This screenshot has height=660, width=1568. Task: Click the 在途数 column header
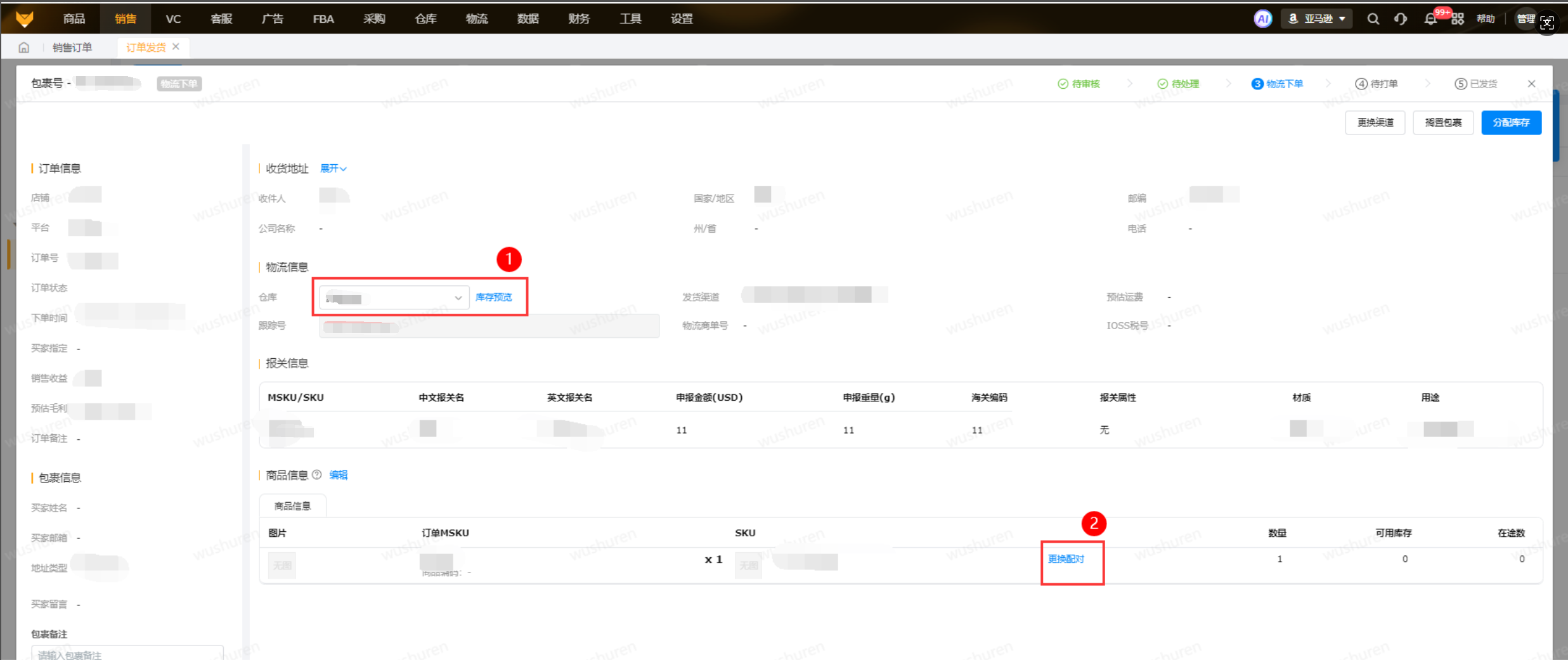click(1511, 533)
